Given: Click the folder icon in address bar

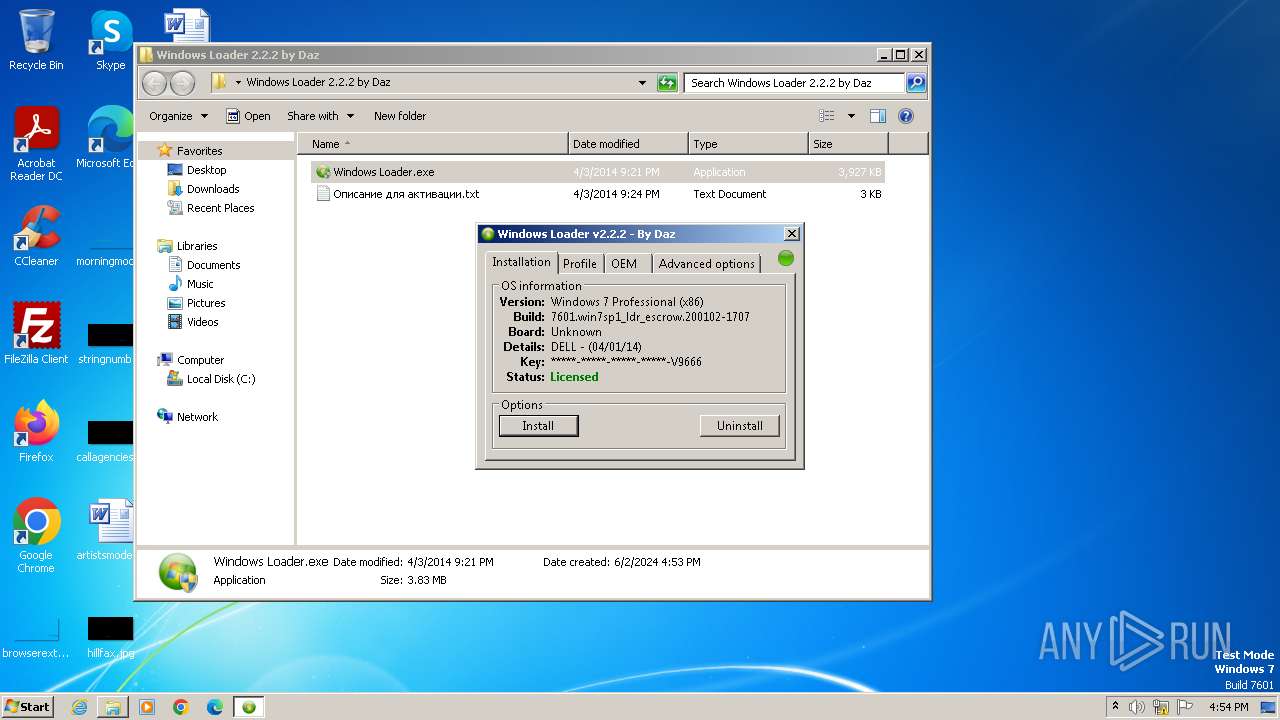Looking at the screenshot, I should (x=219, y=83).
